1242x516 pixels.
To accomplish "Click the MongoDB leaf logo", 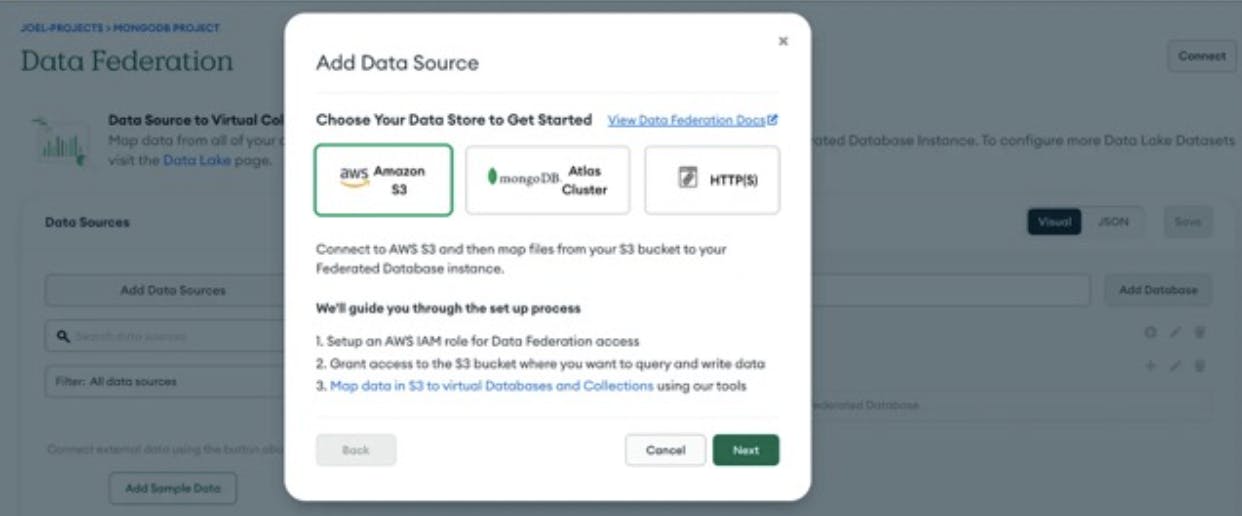I will [492, 177].
